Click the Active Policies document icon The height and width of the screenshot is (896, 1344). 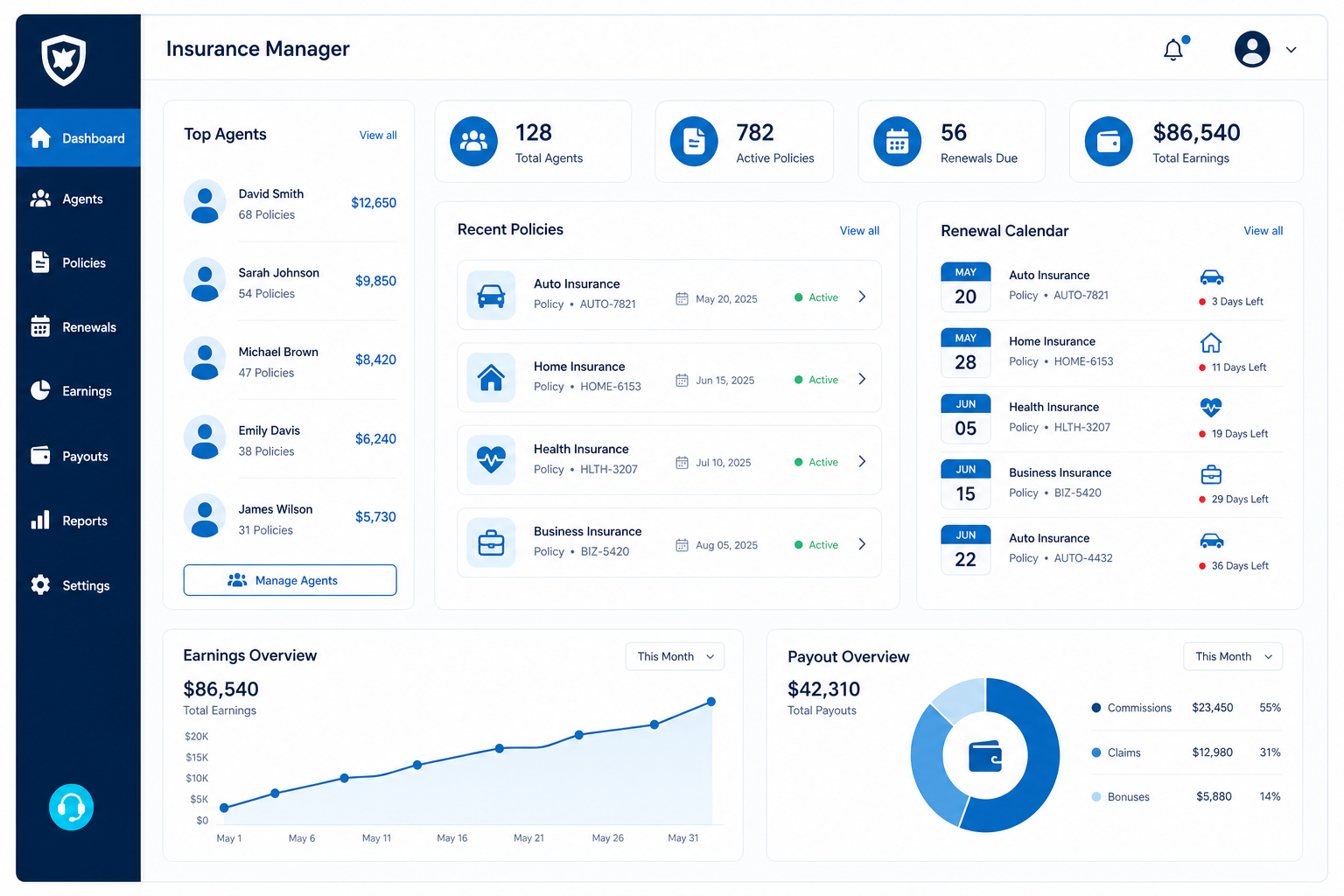click(x=694, y=141)
